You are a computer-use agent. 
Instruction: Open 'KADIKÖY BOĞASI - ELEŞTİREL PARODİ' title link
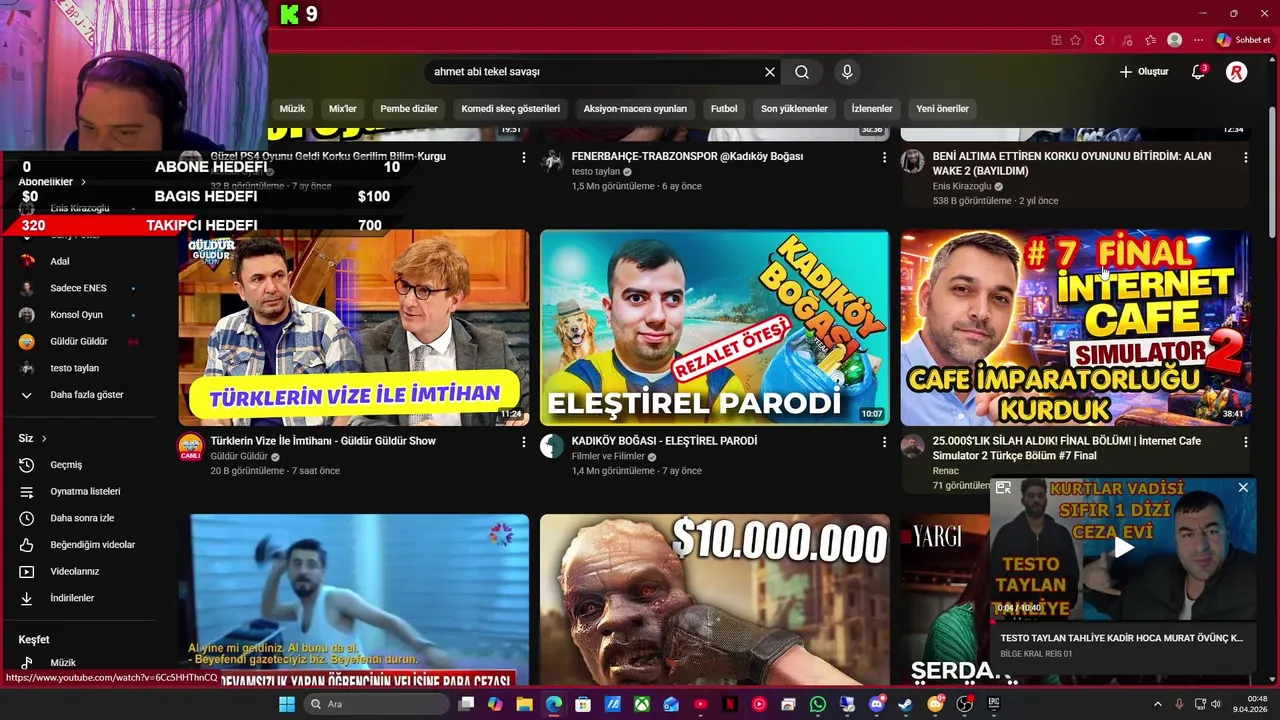[664, 441]
